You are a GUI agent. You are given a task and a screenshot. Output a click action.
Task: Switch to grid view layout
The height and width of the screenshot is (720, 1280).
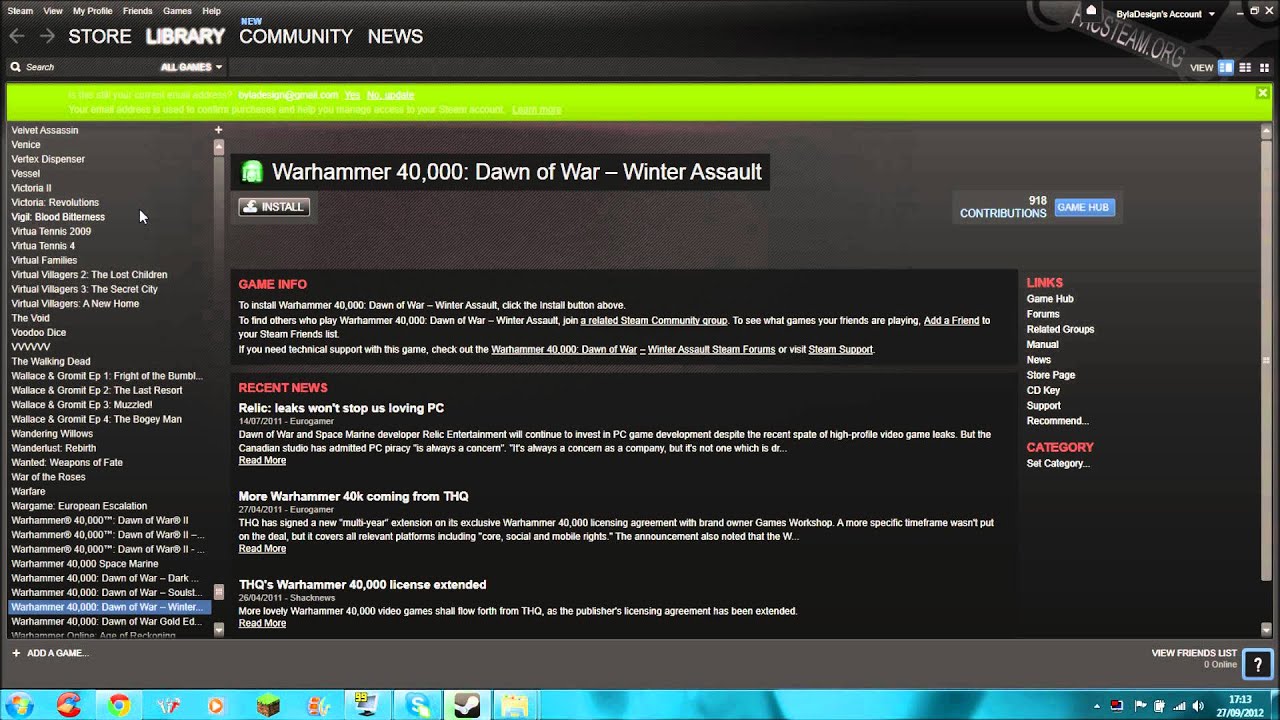(1264, 67)
